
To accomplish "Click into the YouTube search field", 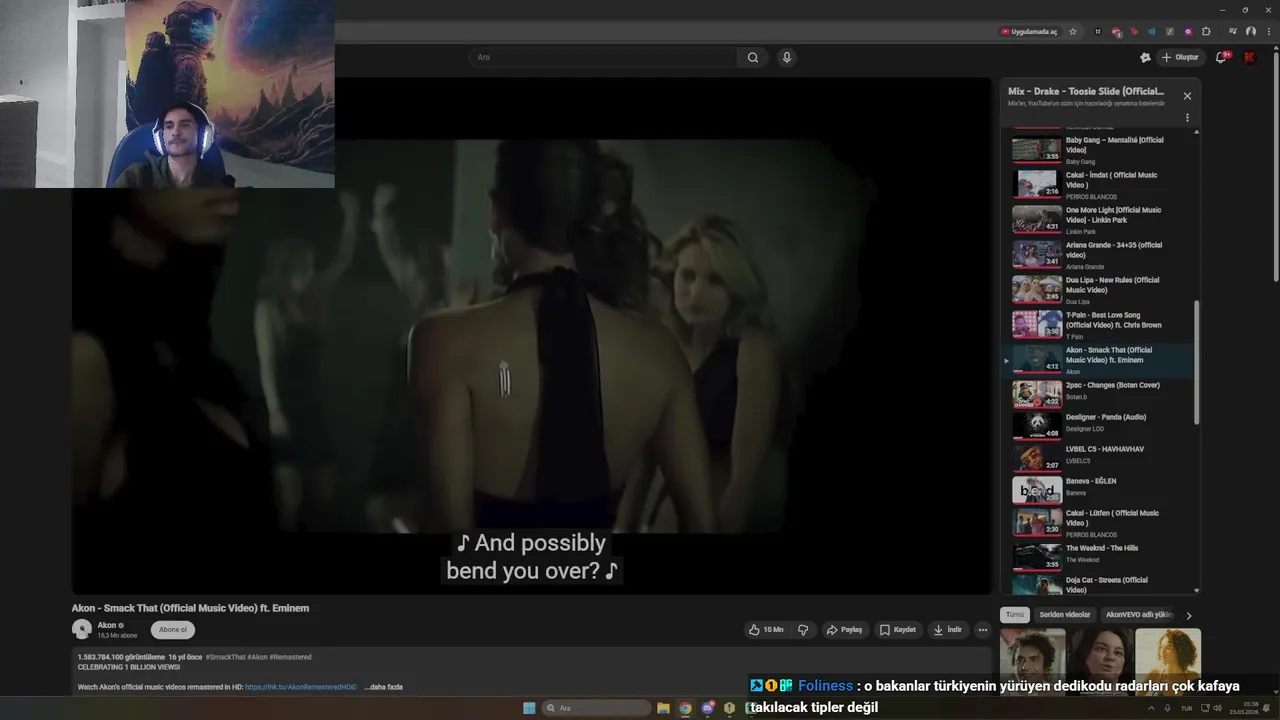I will 603,57.
